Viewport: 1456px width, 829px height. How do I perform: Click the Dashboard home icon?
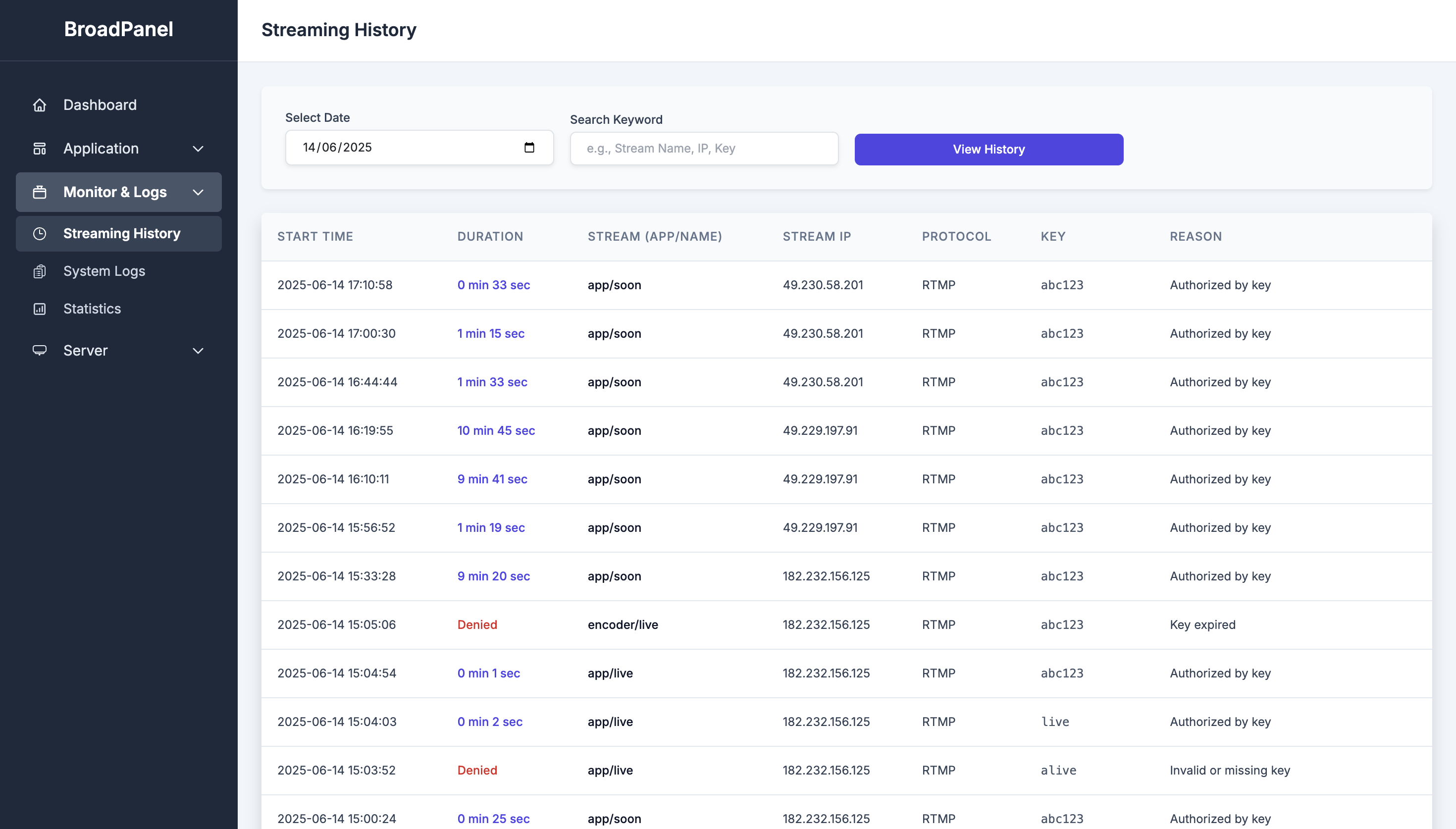39,105
